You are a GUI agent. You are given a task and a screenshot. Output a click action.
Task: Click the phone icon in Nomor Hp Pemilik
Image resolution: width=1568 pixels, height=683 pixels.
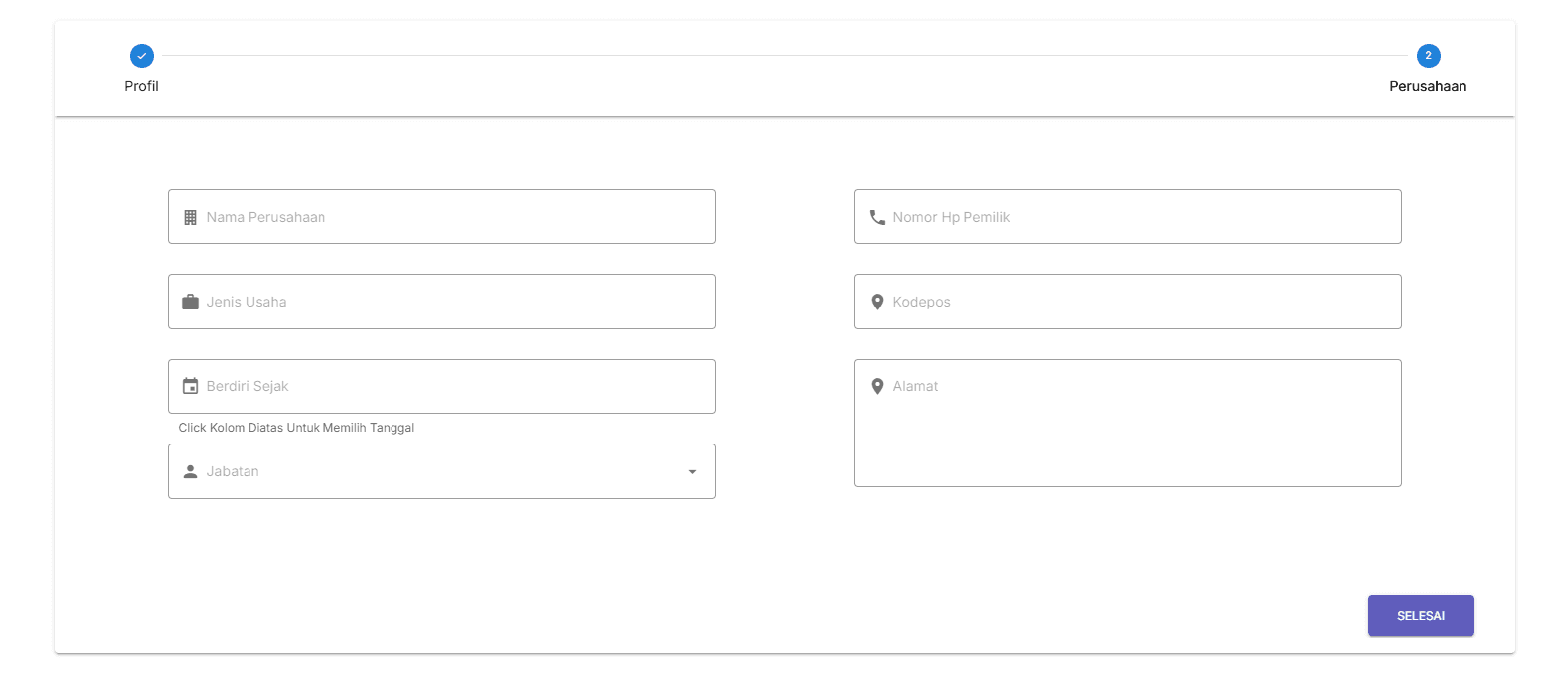pos(877,217)
